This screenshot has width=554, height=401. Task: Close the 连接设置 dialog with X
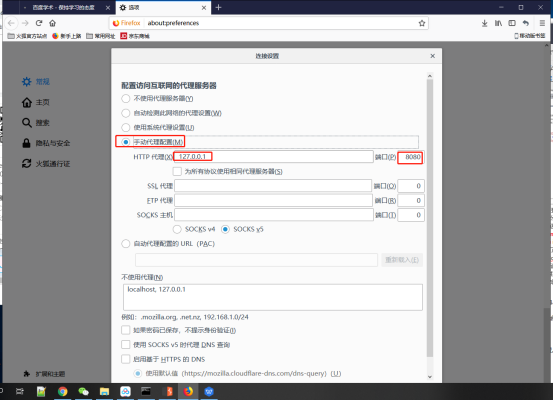pos(432,56)
